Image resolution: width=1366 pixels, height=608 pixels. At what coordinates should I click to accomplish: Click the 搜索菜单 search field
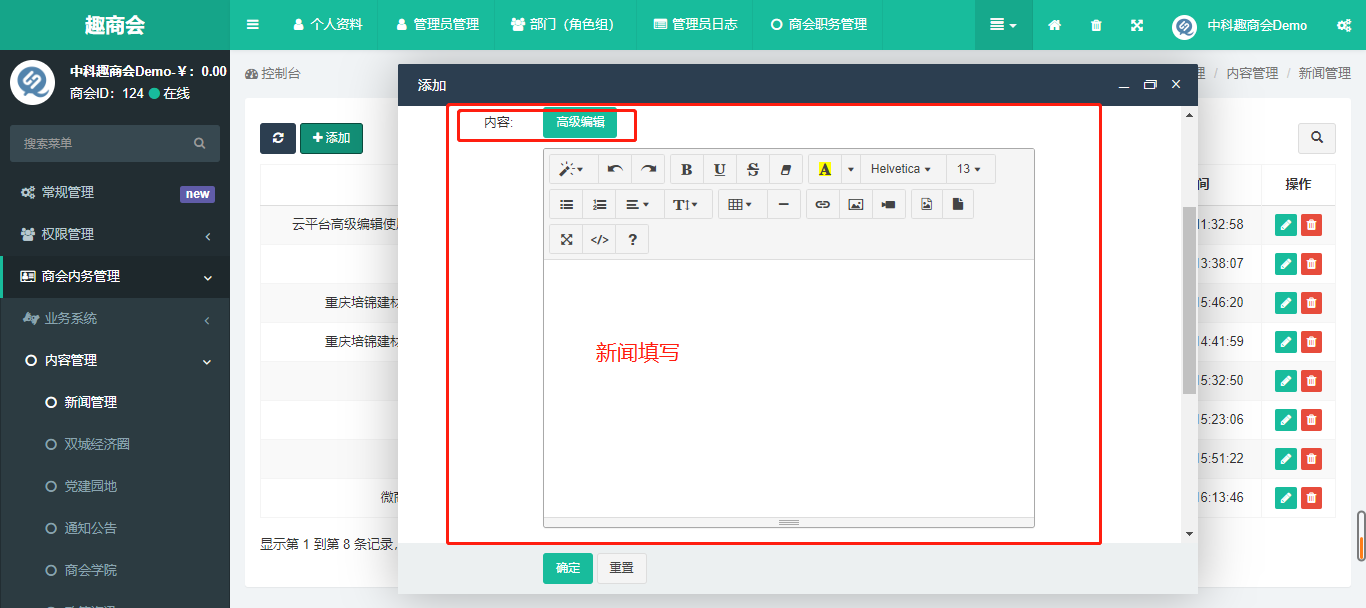point(105,144)
